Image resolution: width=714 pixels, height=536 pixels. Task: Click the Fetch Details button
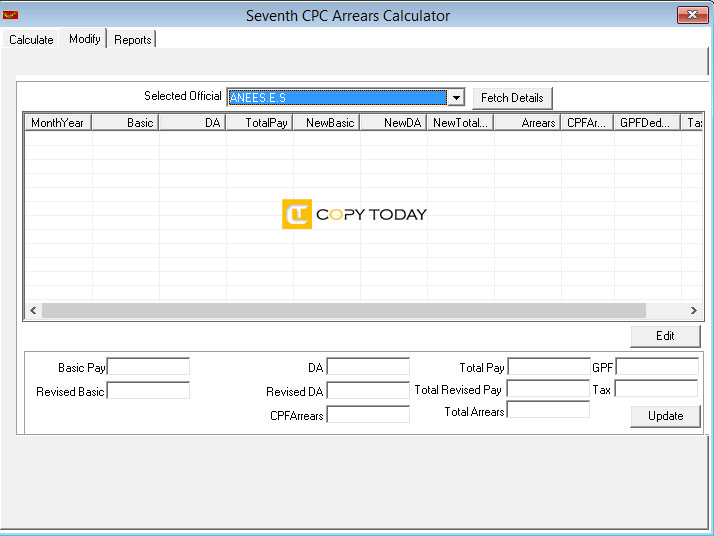click(x=512, y=98)
